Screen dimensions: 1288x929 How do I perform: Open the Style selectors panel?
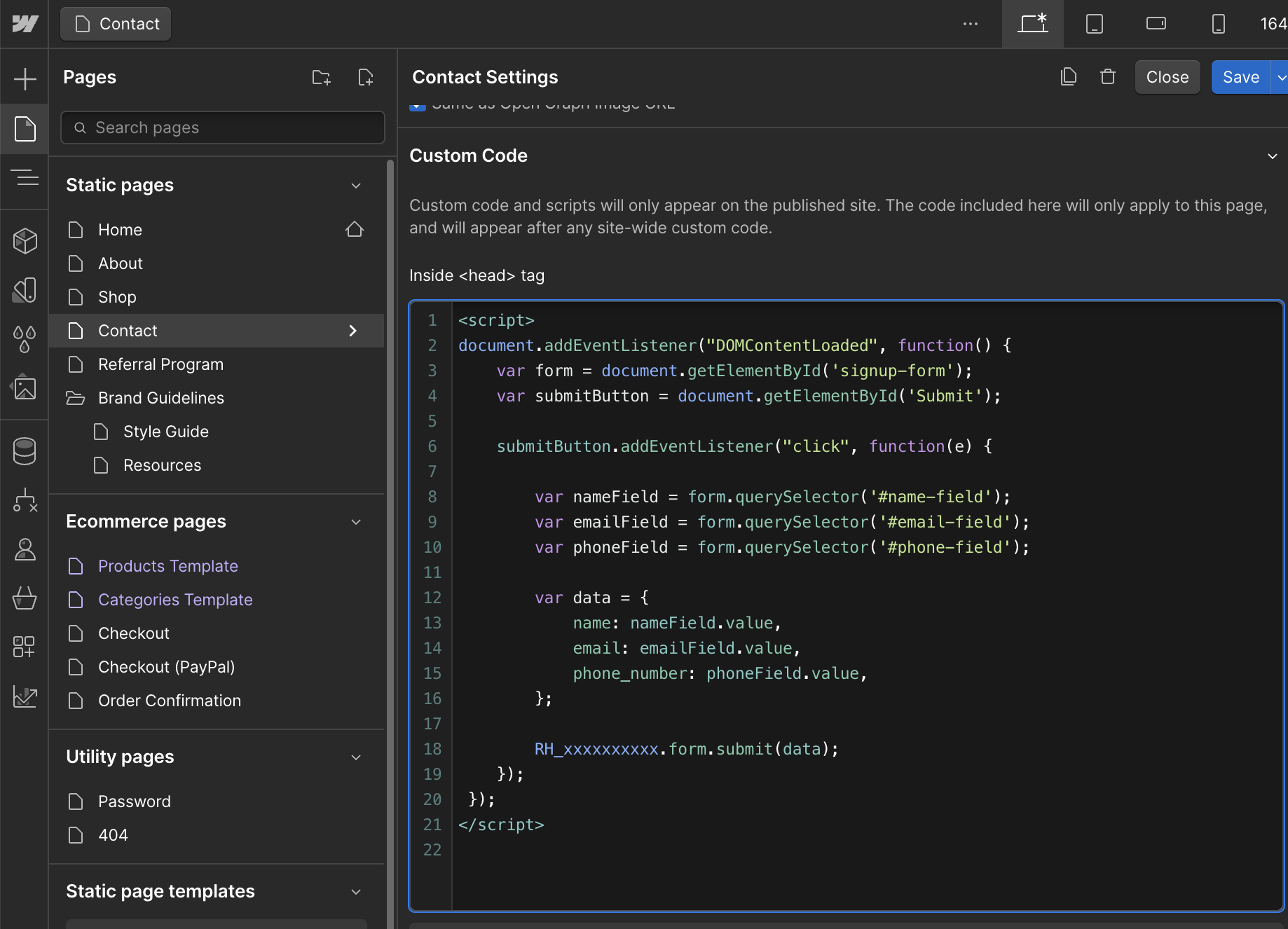pos(25,290)
